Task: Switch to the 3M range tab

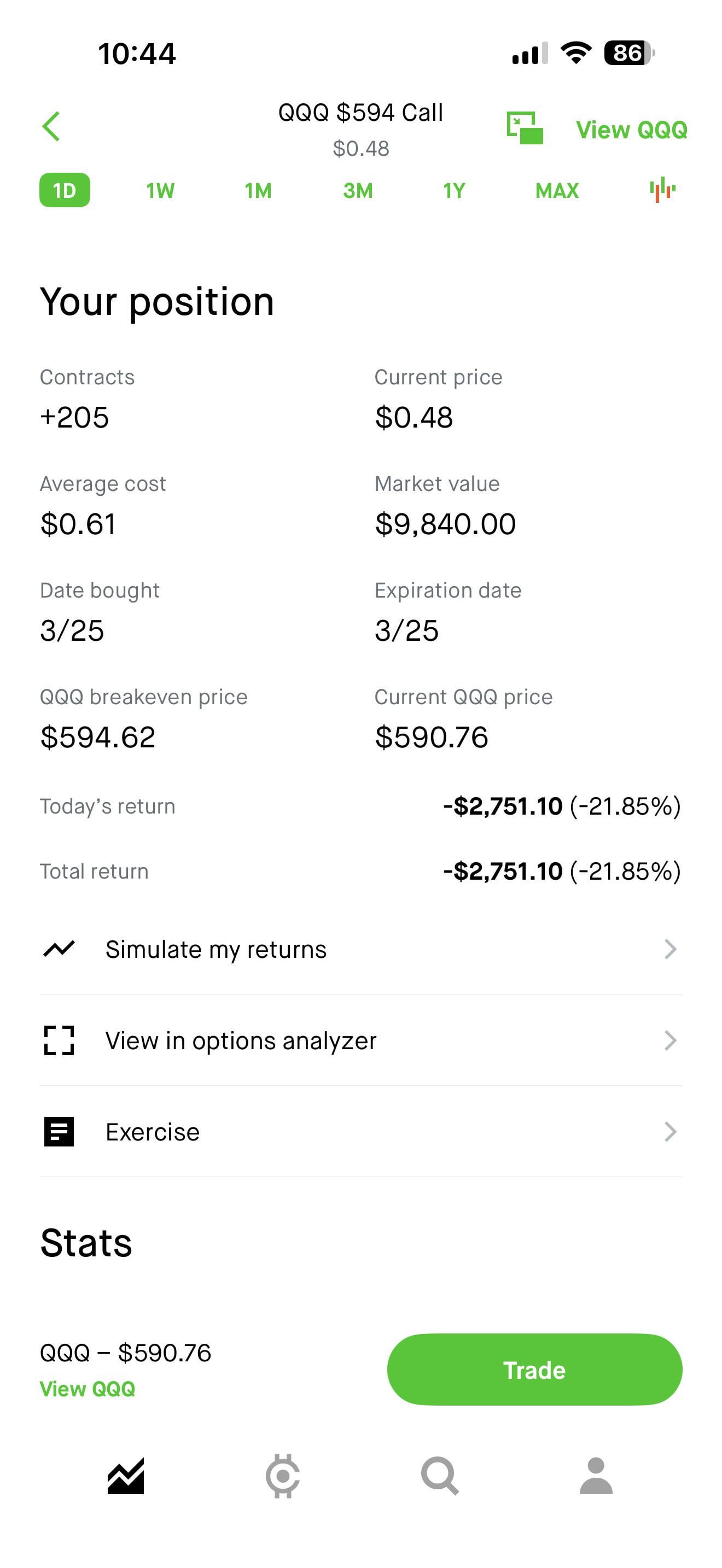Action: click(x=357, y=190)
